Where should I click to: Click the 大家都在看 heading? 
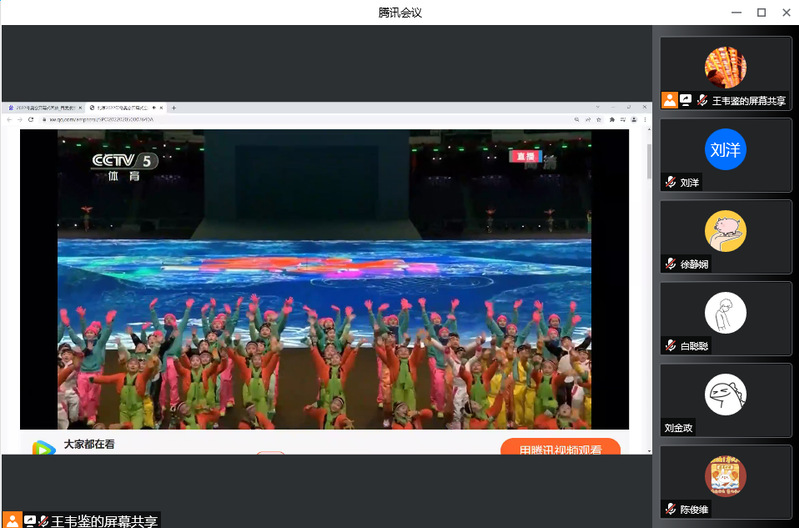click(x=89, y=444)
